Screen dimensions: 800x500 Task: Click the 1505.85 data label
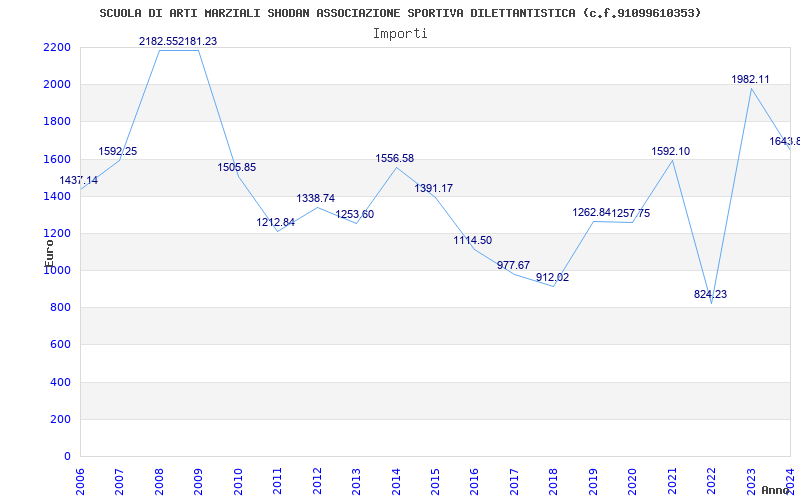pos(237,167)
